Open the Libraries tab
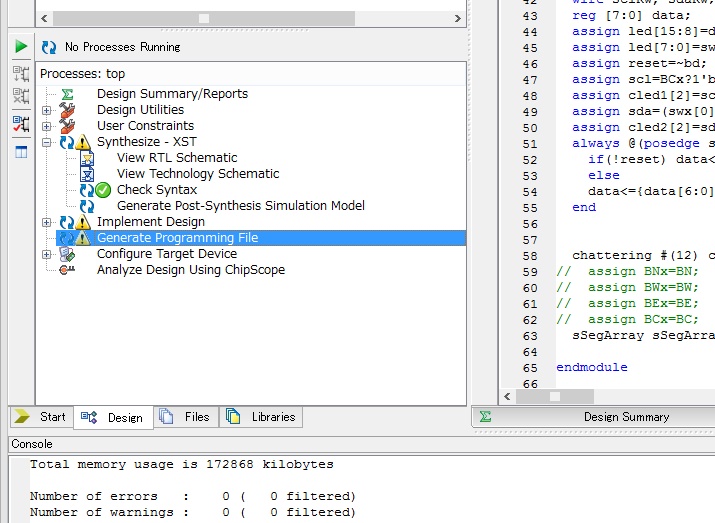 pyautogui.click(x=262, y=417)
